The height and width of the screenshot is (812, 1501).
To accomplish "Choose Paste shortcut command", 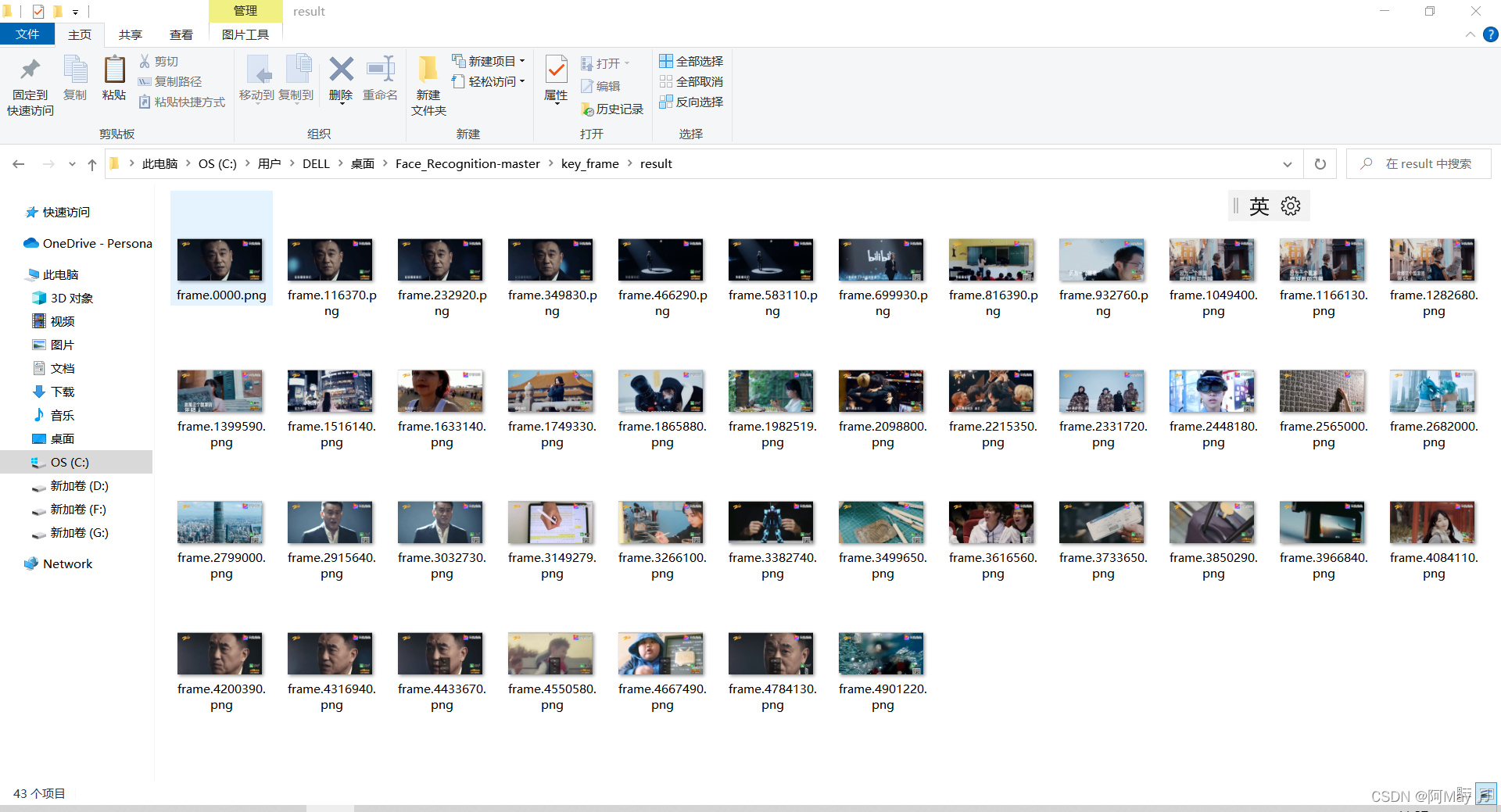I will pyautogui.click(x=182, y=102).
